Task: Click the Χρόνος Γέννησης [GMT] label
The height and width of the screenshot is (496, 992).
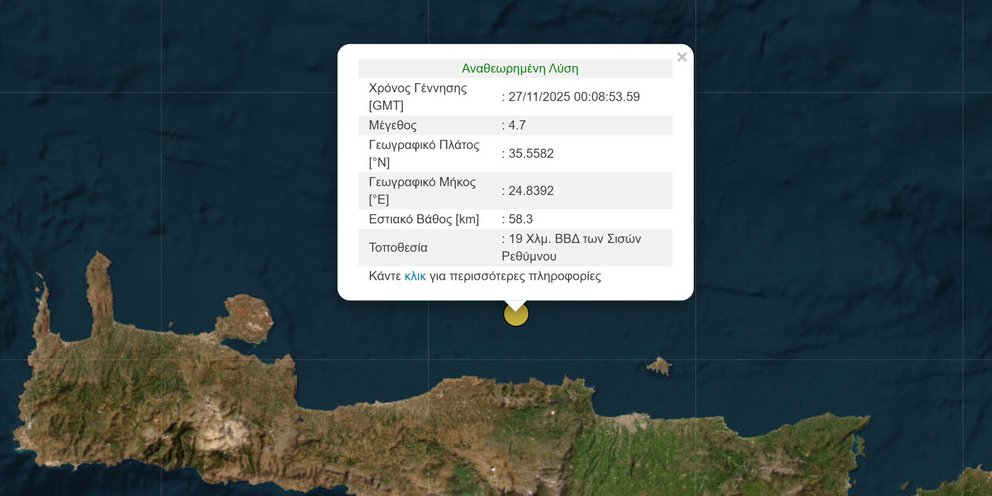Action: point(418,97)
